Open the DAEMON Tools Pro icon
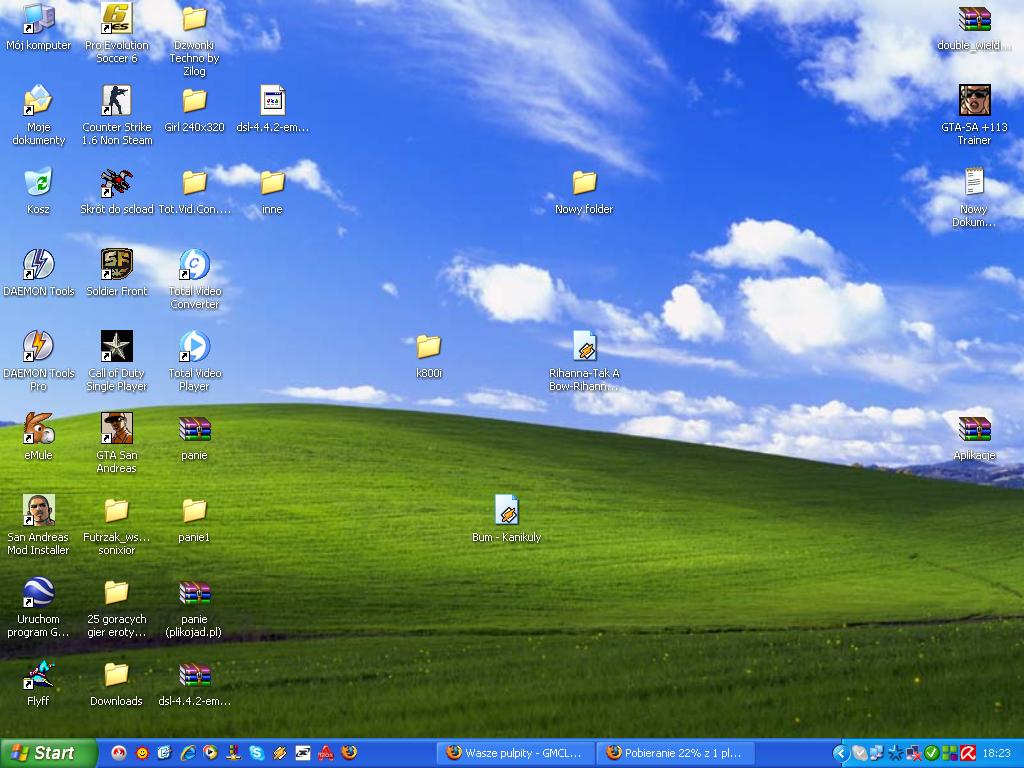 (x=38, y=347)
